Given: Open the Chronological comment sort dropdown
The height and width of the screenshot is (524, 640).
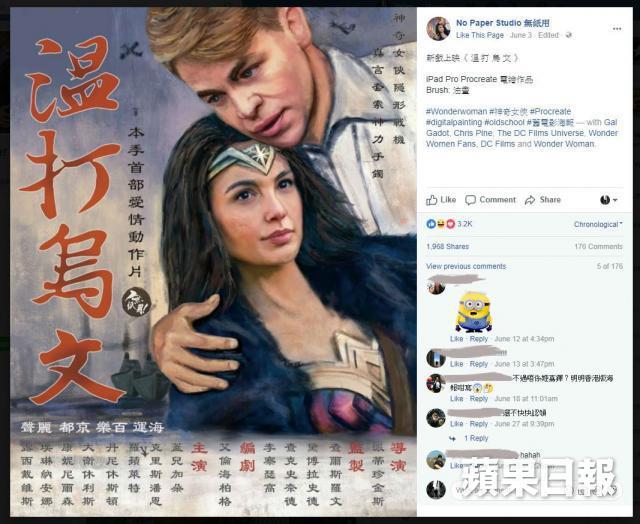Looking at the screenshot, I should pyautogui.click(x=598, y=224).
